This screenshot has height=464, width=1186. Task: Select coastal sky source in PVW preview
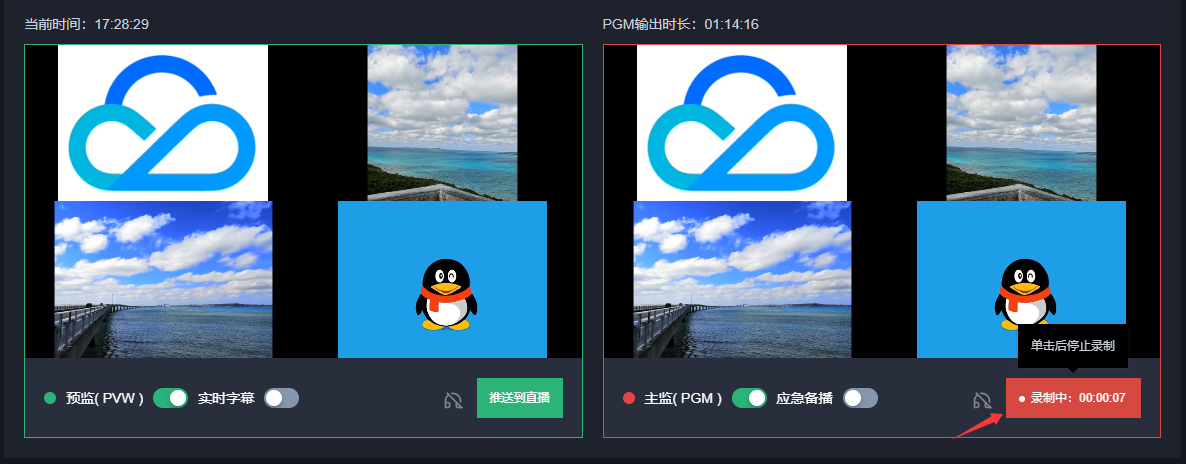pos(442,123)
